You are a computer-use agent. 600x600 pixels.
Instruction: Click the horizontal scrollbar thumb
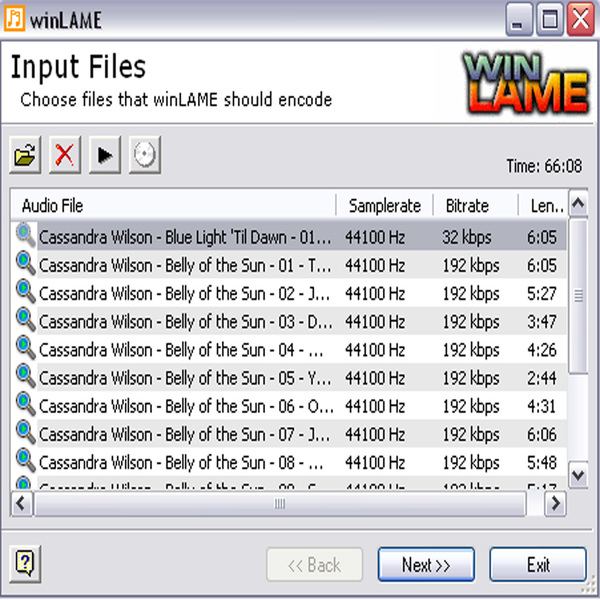[280, 504]
